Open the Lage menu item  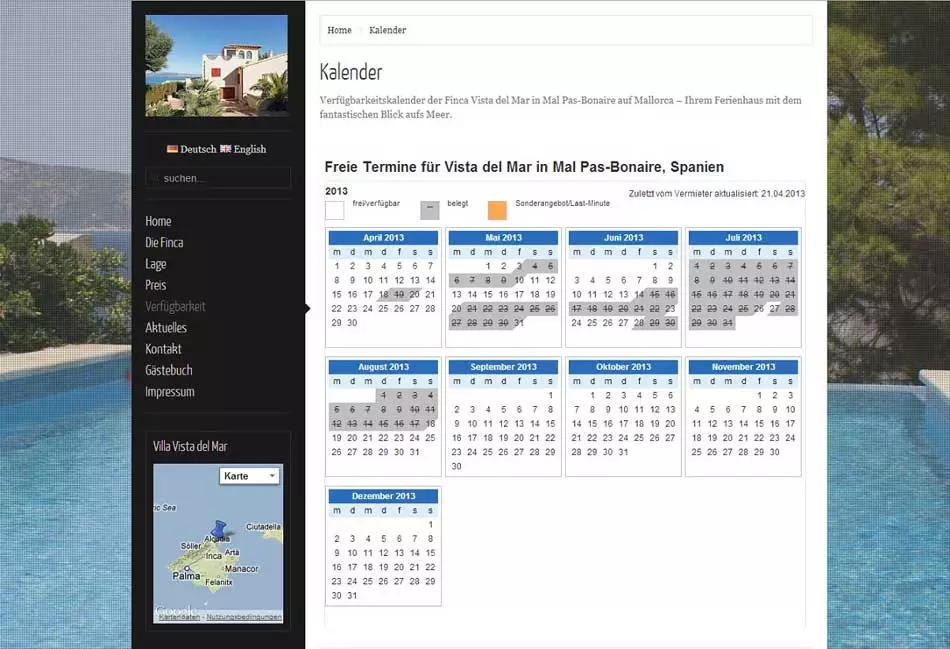(156, 264)
